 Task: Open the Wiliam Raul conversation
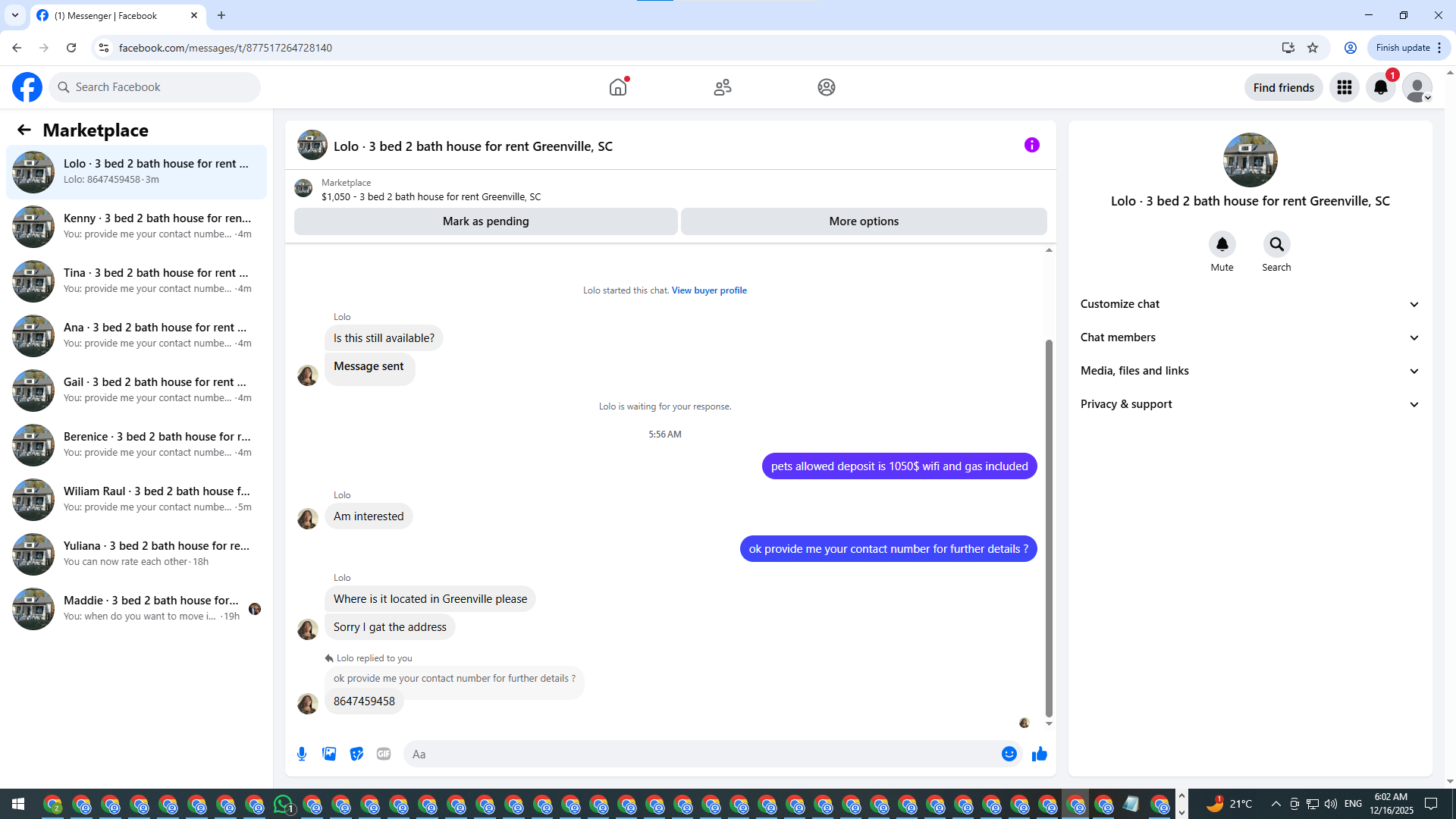pos(136,500)
